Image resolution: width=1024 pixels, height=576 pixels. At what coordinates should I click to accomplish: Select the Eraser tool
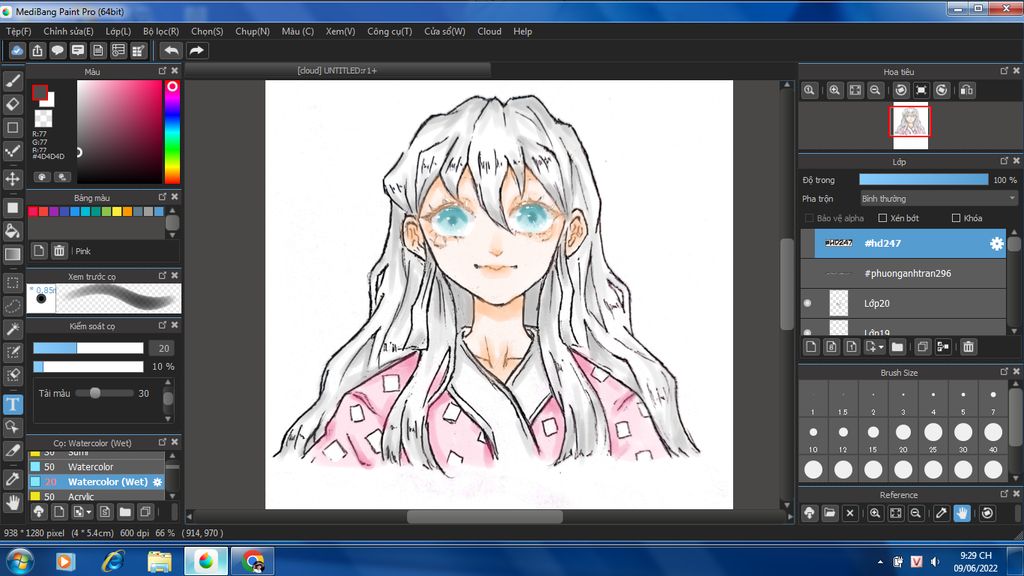[x=13, y=104]
